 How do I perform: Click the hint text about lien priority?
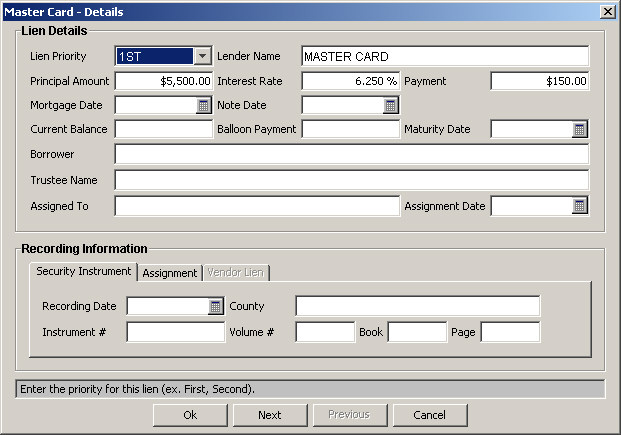tap(137, 389)
